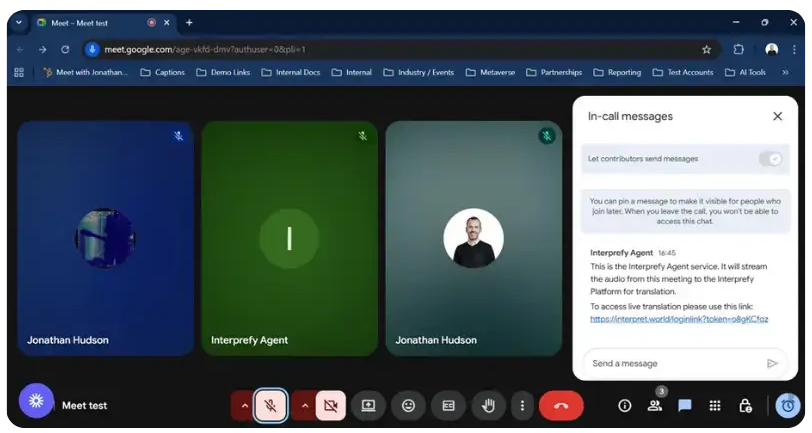
Task: Click the Present now screen share icon
Action: coord(368,406)
